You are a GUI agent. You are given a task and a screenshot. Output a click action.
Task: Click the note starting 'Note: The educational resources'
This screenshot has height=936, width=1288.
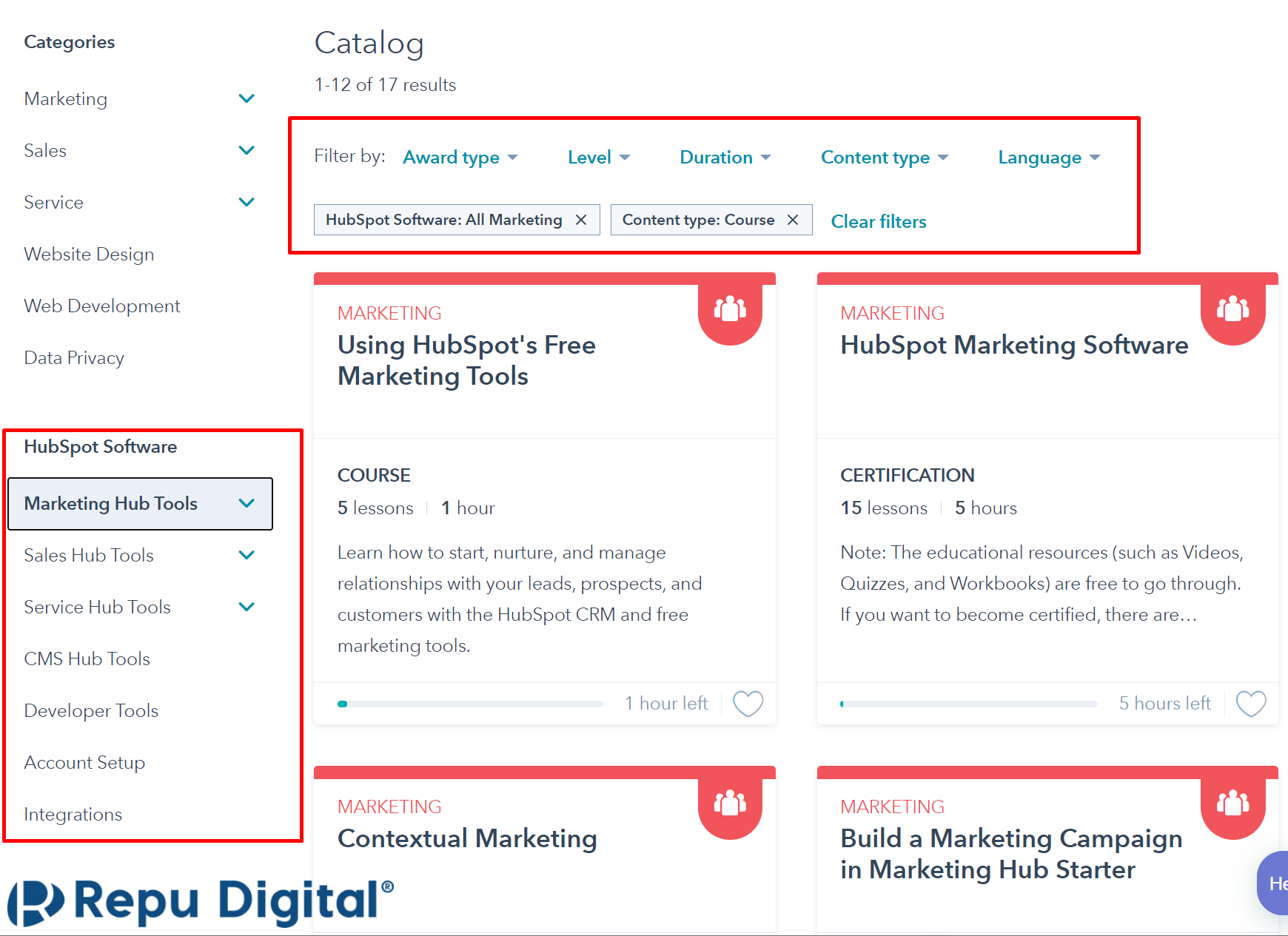[1042, 584]
